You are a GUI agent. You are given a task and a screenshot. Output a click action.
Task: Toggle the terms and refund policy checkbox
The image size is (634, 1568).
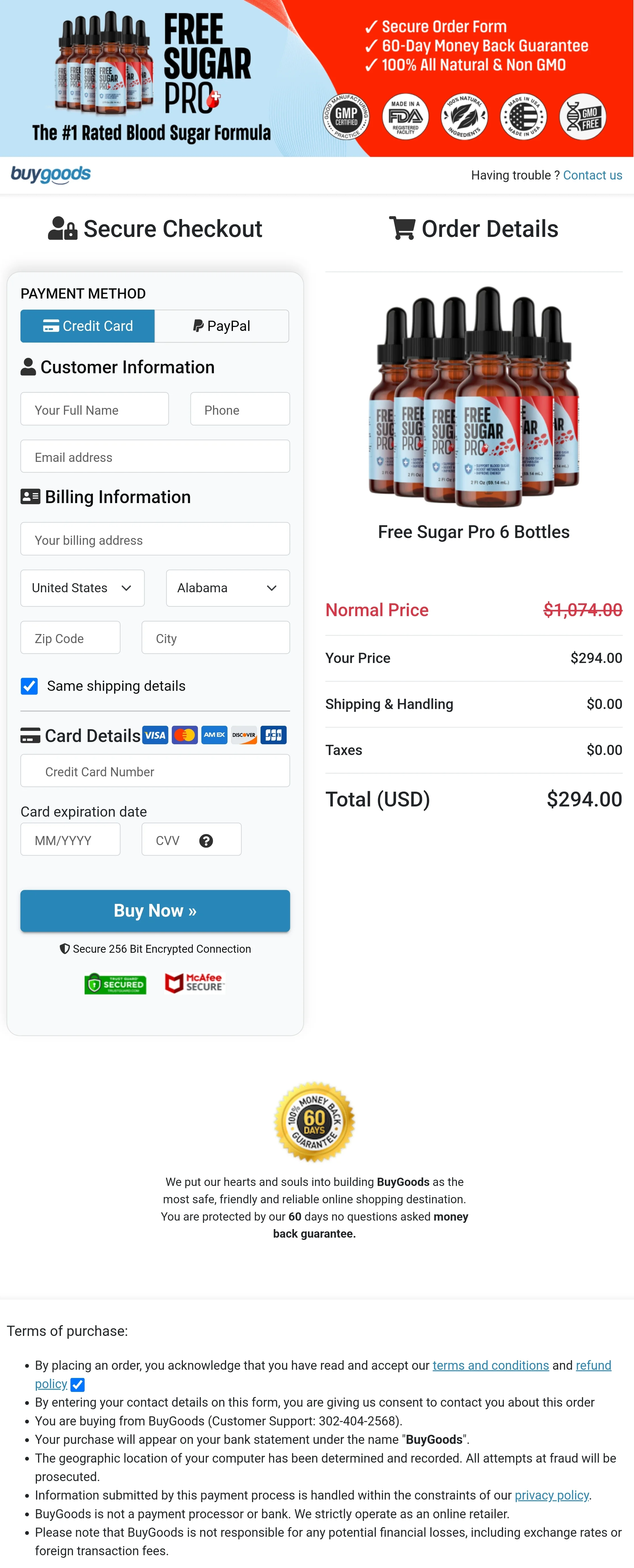tap(77, 1385)
